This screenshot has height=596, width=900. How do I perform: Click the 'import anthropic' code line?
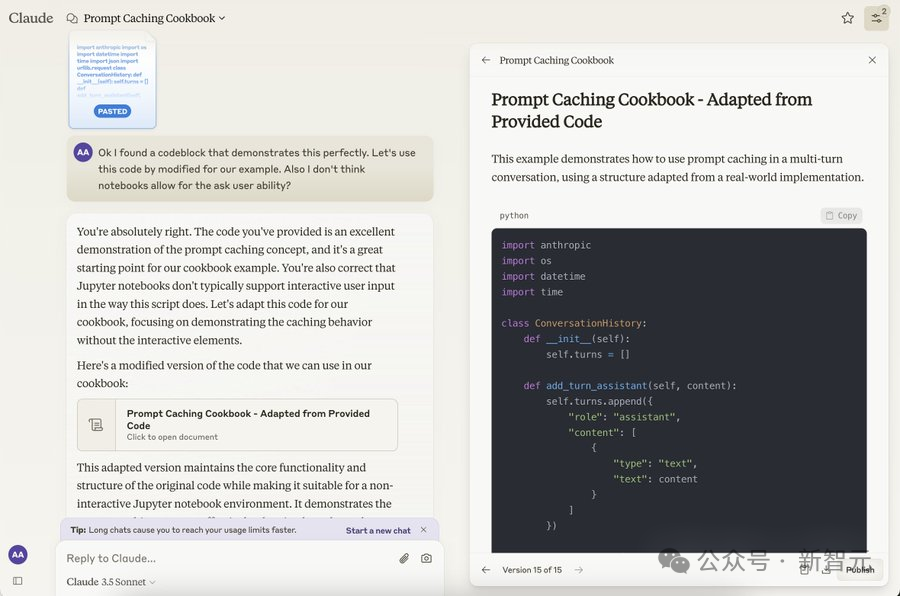(x=546, y=245)
